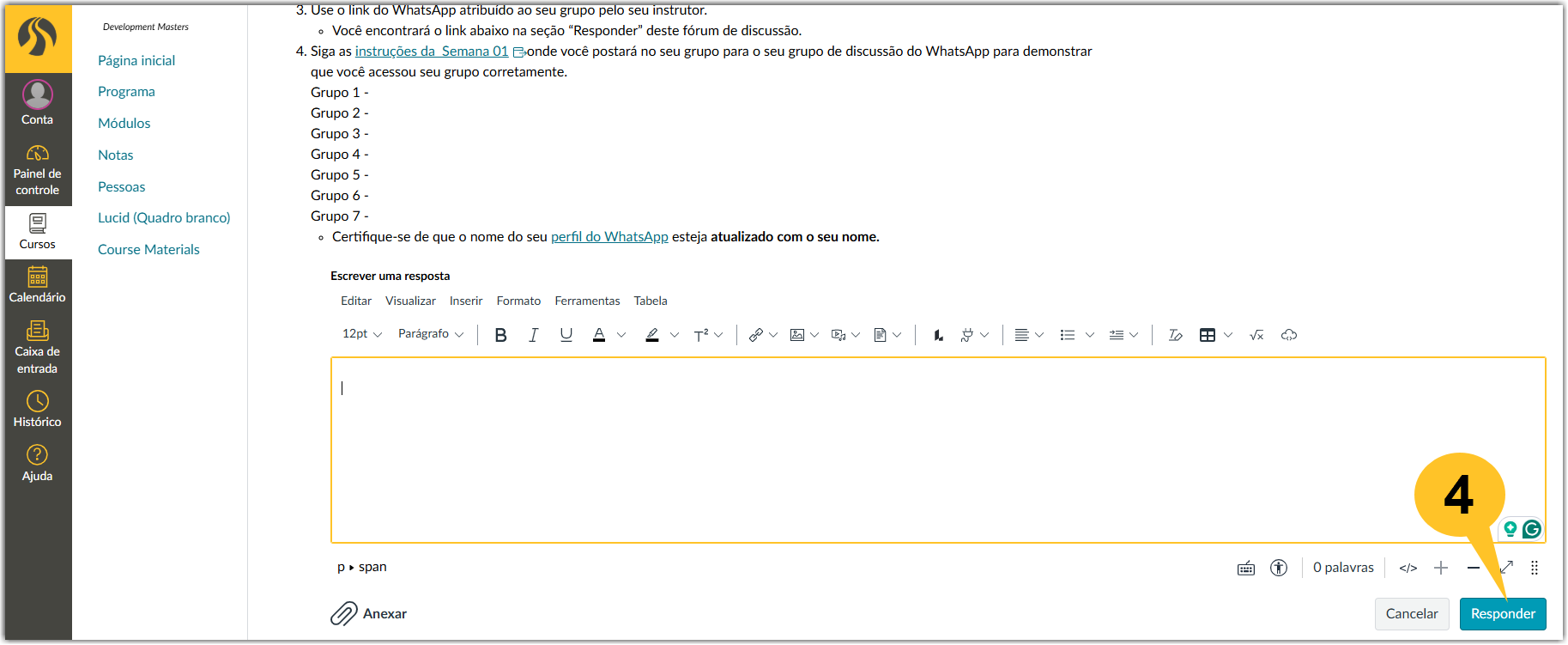The image size is (1568, 645).
Task: Toggle bold formatting in the editor
Action: 501,335
